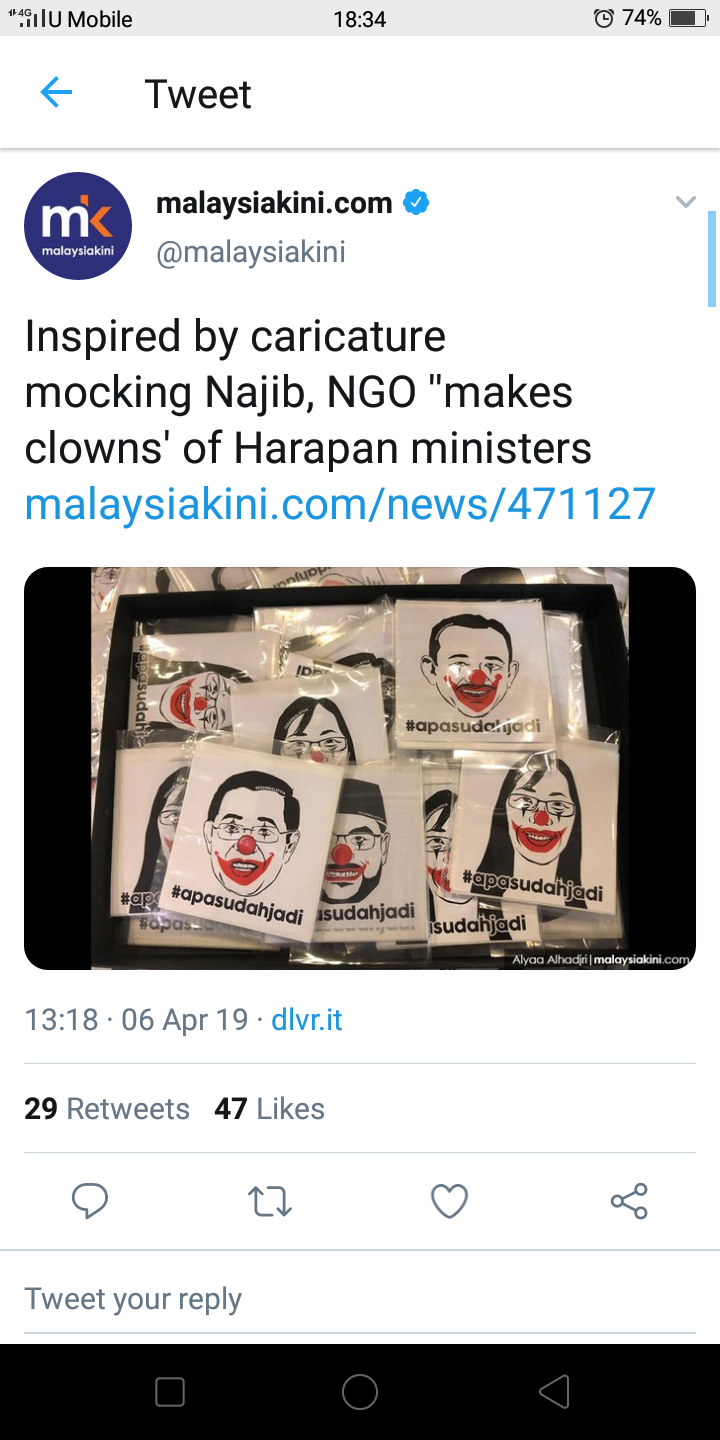Tap the malaysiakini.com display name

click(x=274, y=203)
